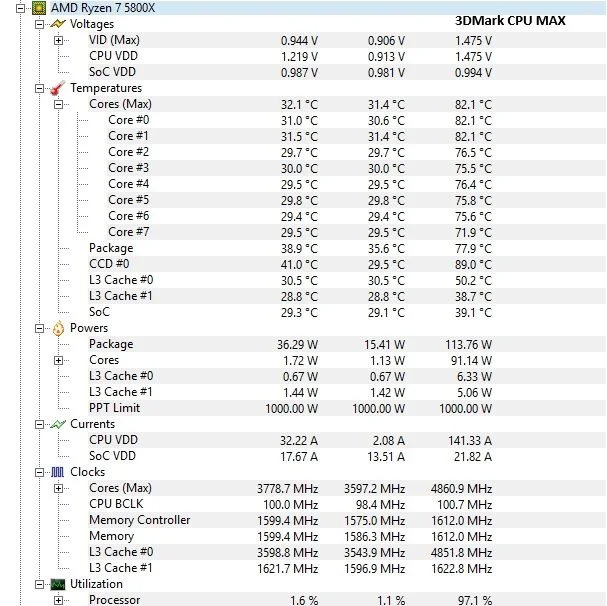The image size is (607, 606).
Task: Select the CPU VDD voltage row
Action: (x=347, y=56)
